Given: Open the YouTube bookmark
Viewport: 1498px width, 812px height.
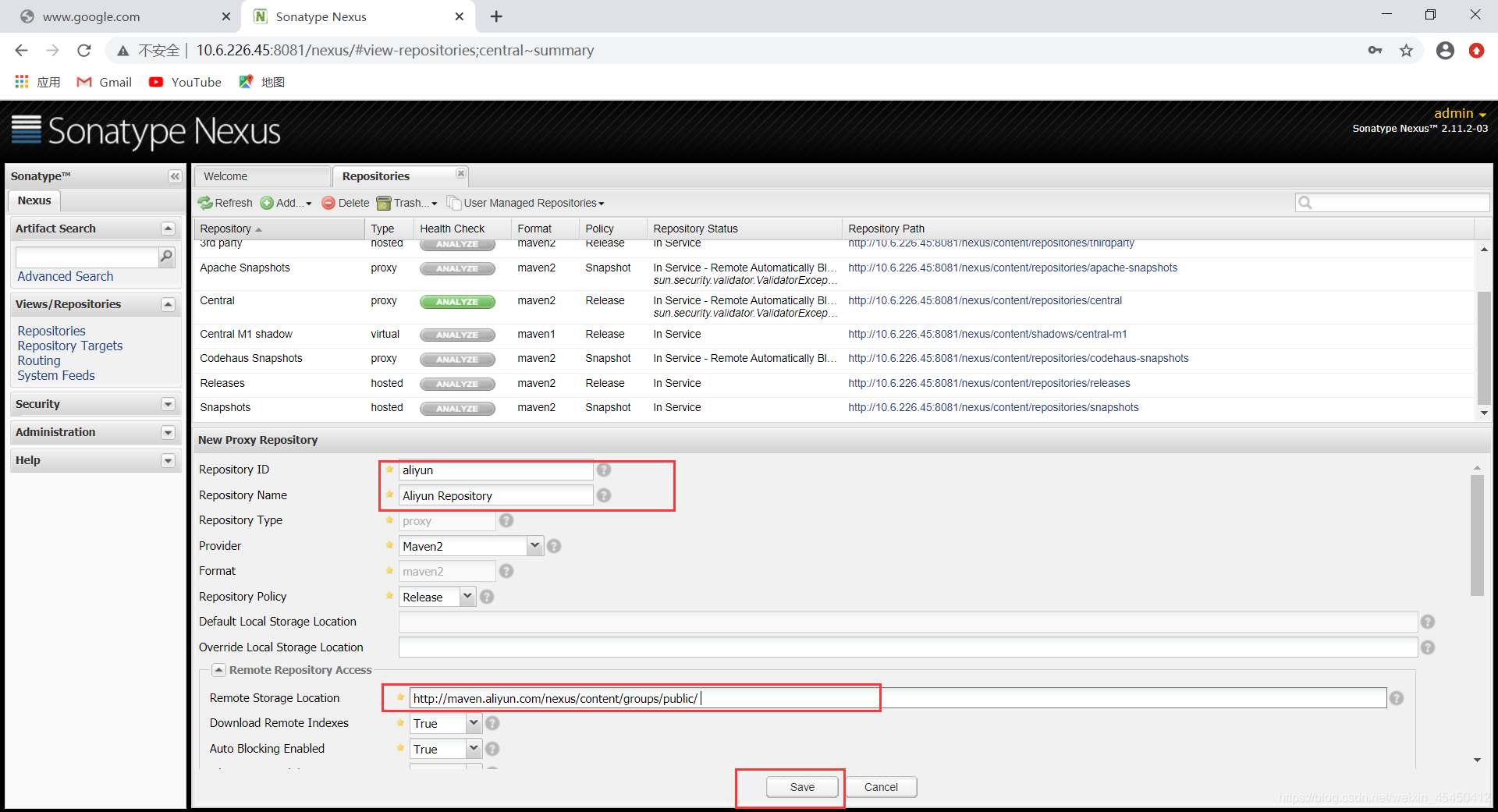Looking at the screenshot, I should point(186,82).
